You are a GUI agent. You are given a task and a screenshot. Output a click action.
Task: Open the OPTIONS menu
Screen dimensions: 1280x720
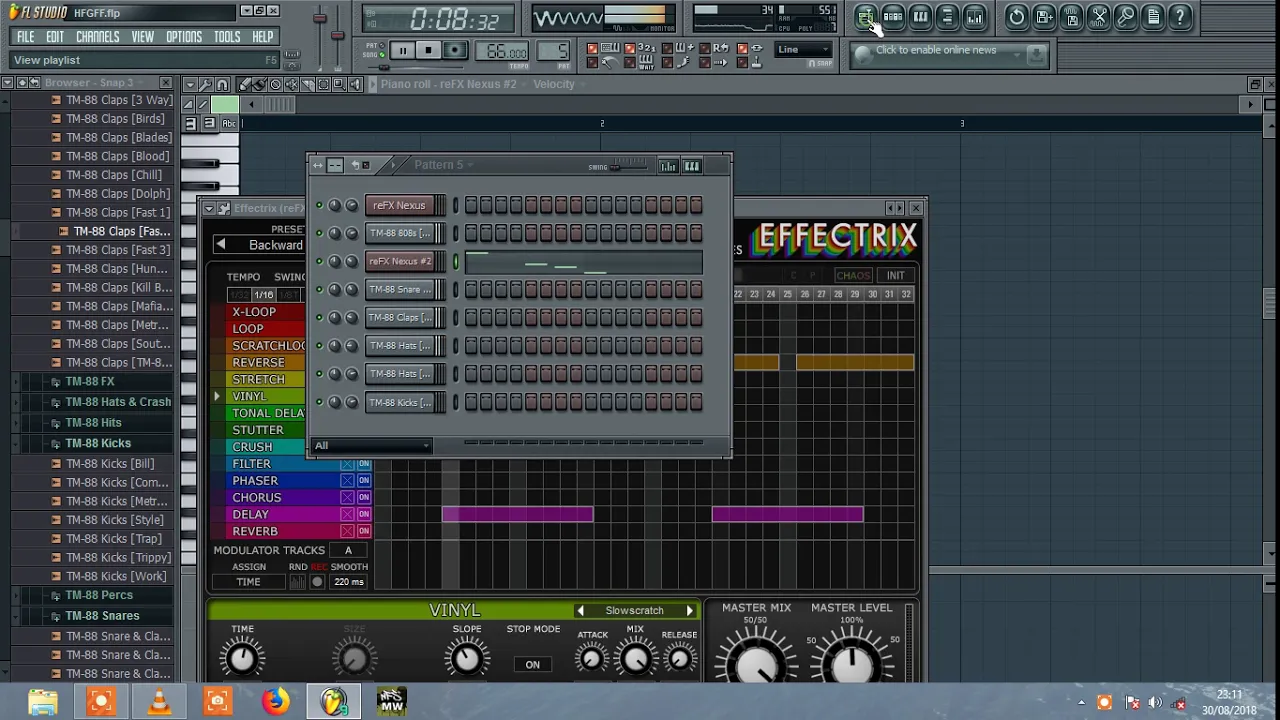coord(184,37)
